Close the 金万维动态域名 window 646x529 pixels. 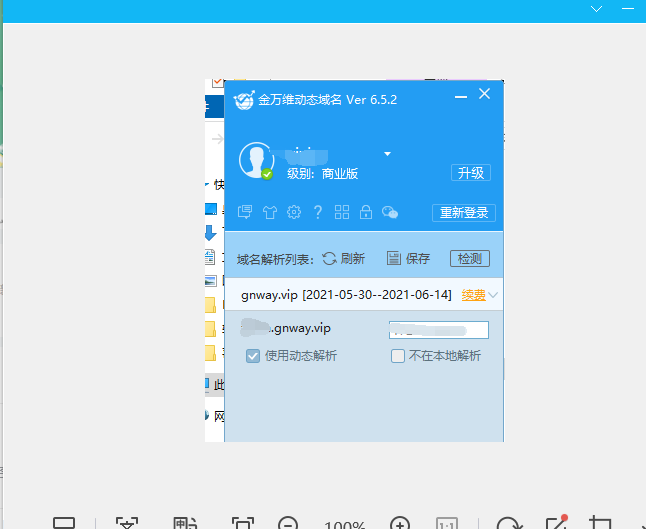tap(484, 94)
